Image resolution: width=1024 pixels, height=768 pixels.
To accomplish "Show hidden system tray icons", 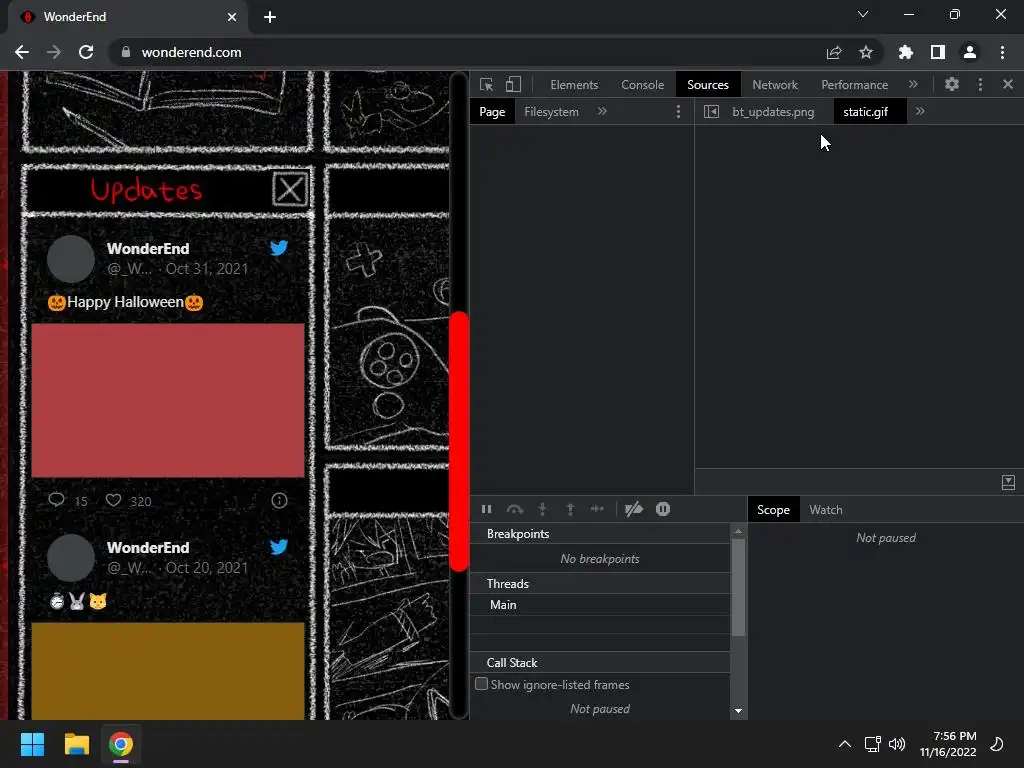I will coord(844,744).
